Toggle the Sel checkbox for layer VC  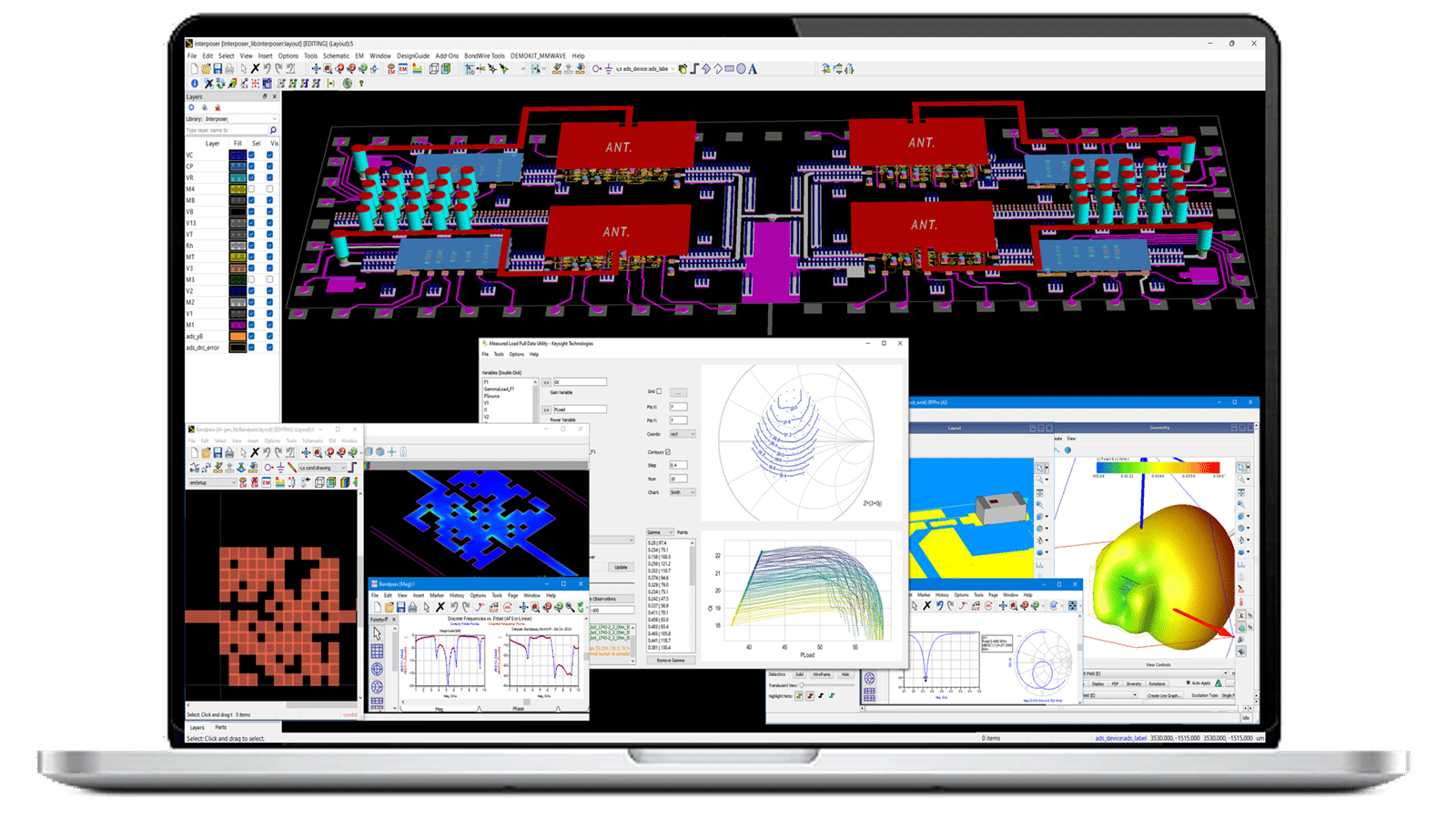(252, 155)
